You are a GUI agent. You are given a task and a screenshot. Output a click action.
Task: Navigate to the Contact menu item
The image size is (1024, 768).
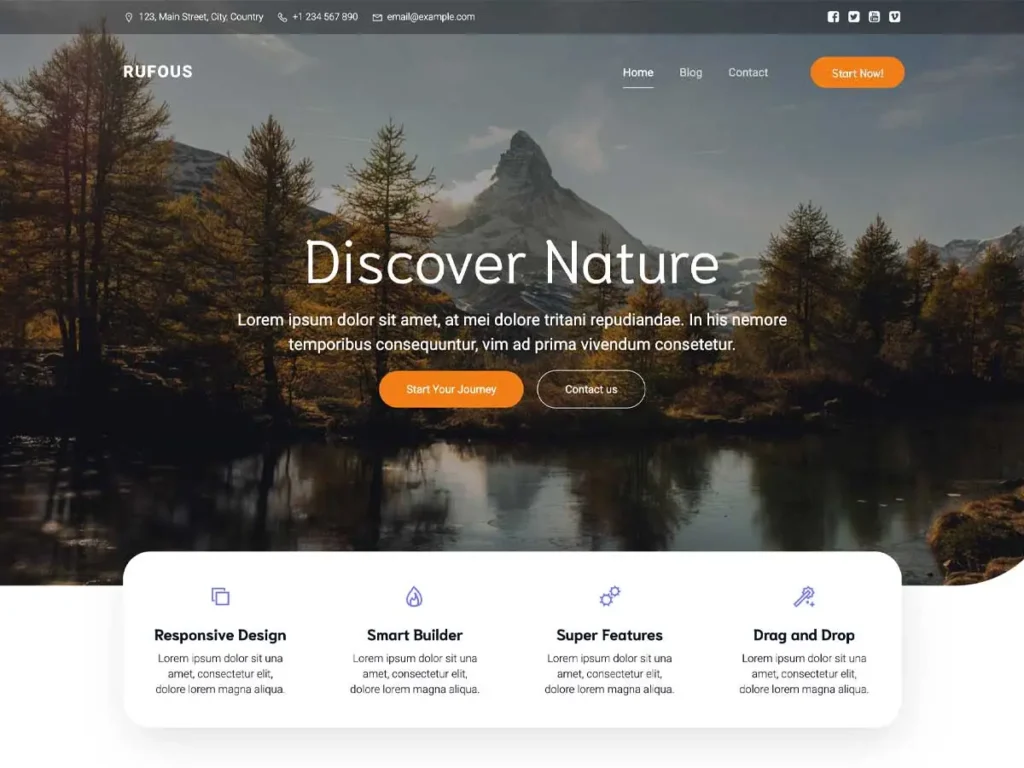pyautogui.click(x=748, y=72)
